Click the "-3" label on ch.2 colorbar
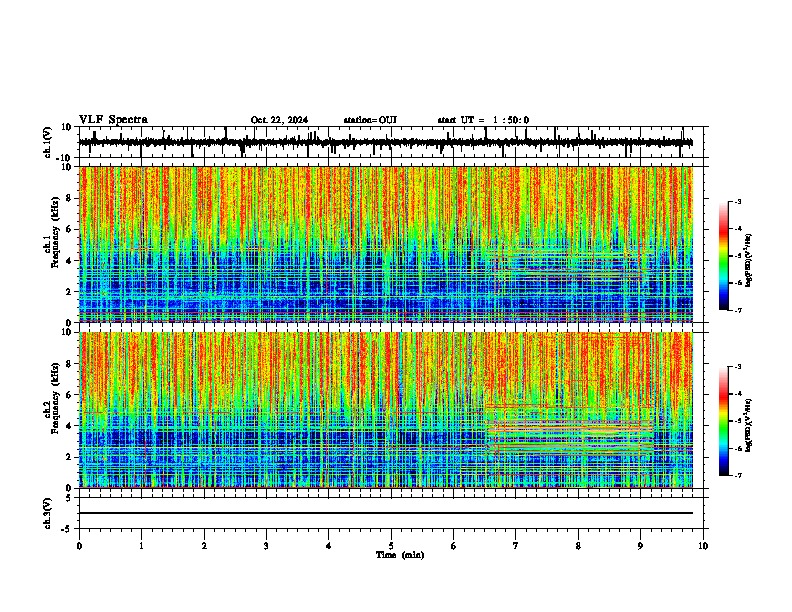 click(738, 367)
